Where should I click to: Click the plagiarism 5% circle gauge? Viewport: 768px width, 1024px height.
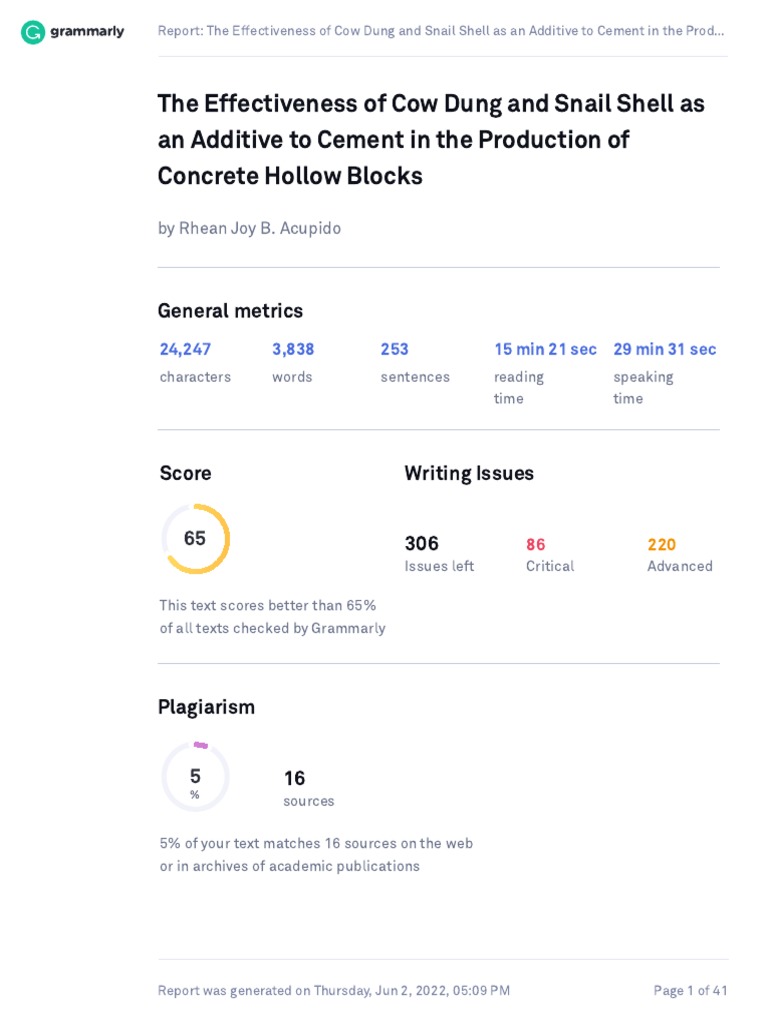196,777
